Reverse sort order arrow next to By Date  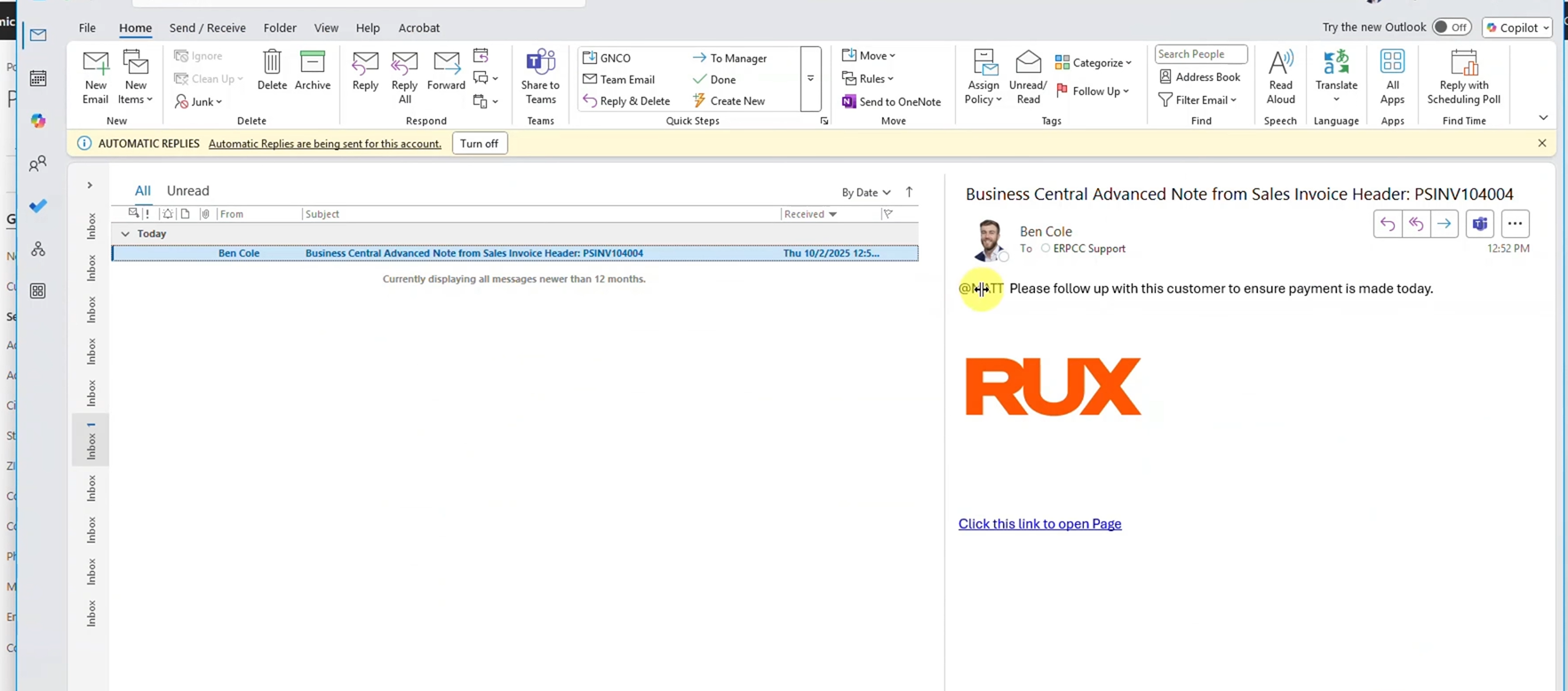(909, 192)
